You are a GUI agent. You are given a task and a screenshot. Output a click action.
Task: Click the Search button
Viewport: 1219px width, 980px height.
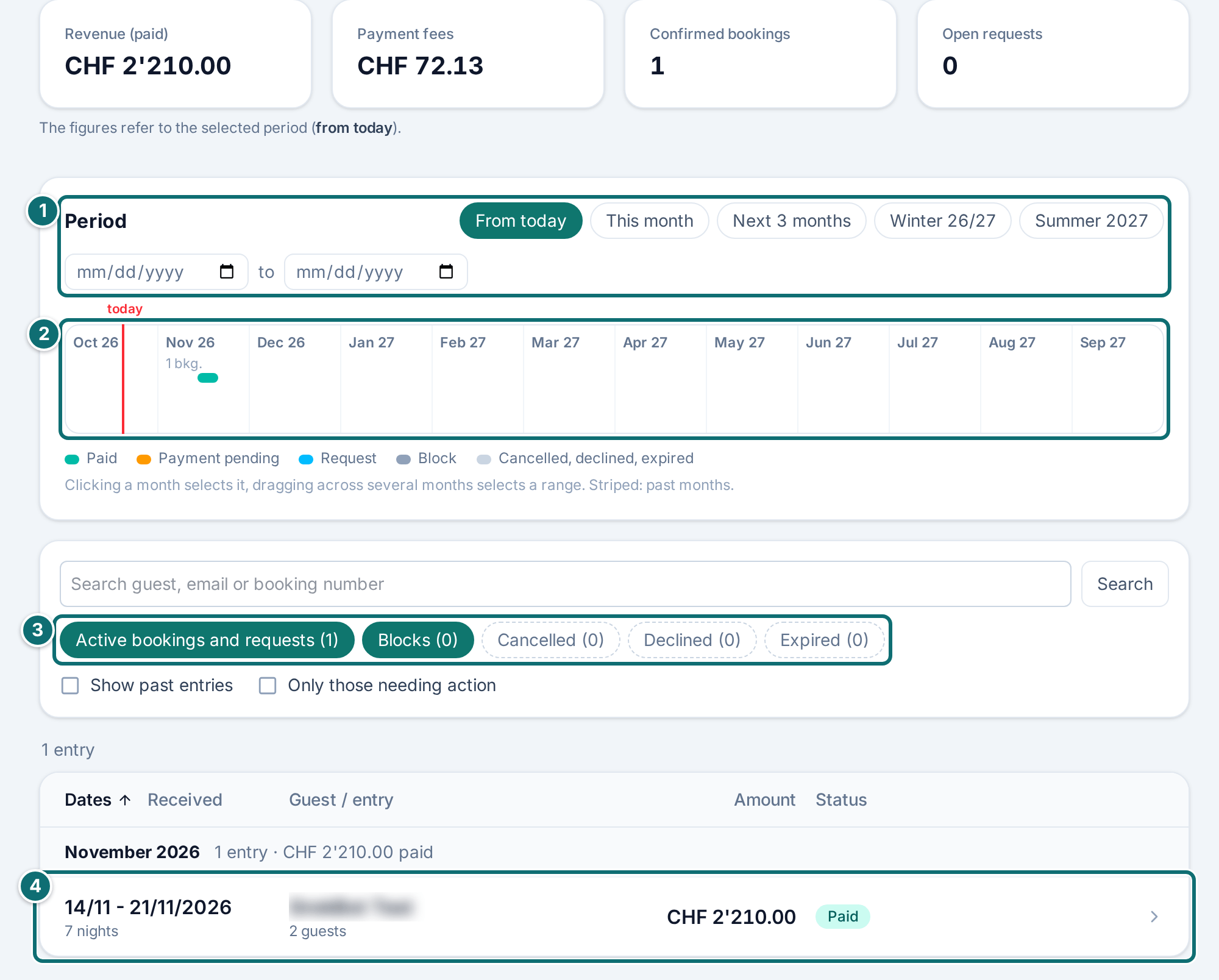pos(1125,584)
